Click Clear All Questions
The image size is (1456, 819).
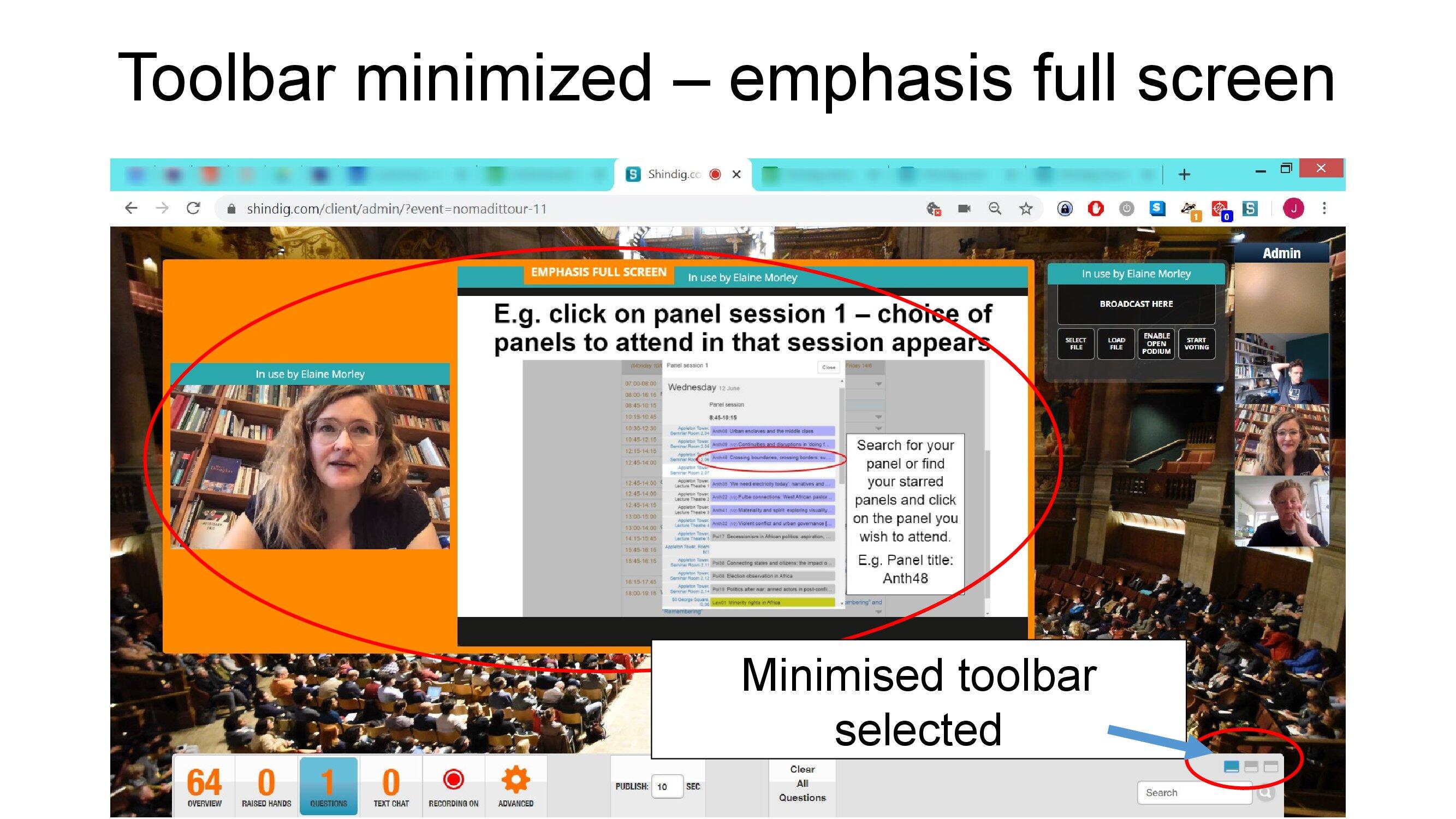coord(801,784)
